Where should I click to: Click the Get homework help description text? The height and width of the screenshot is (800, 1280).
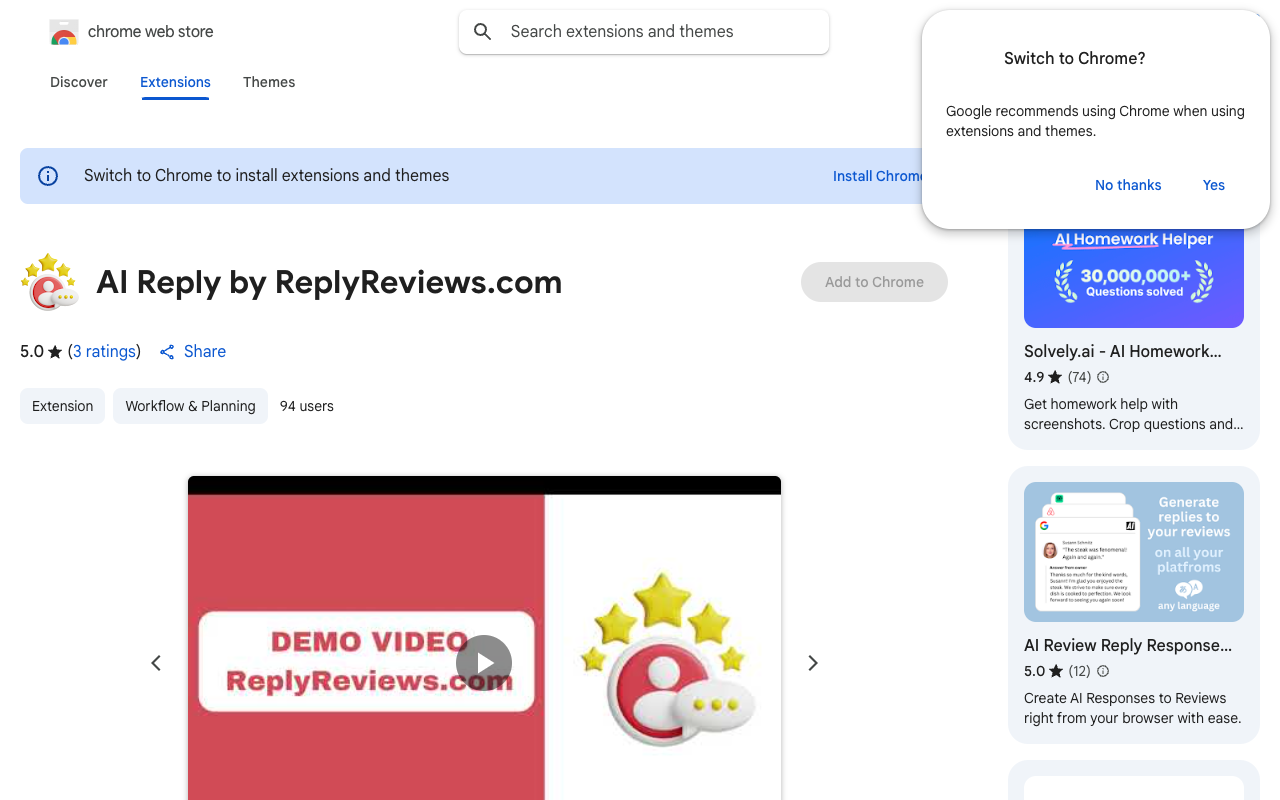click(x=1134, y=414)
